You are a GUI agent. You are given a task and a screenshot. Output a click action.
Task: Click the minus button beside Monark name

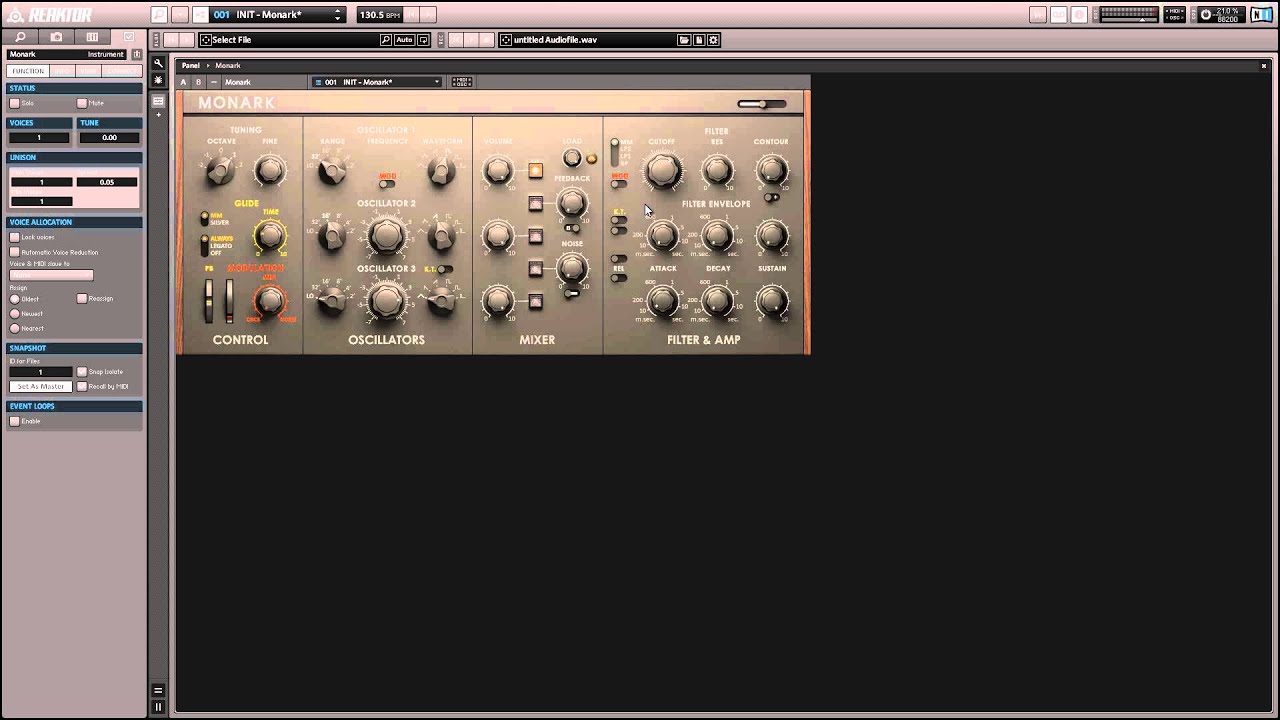(213, 82)
